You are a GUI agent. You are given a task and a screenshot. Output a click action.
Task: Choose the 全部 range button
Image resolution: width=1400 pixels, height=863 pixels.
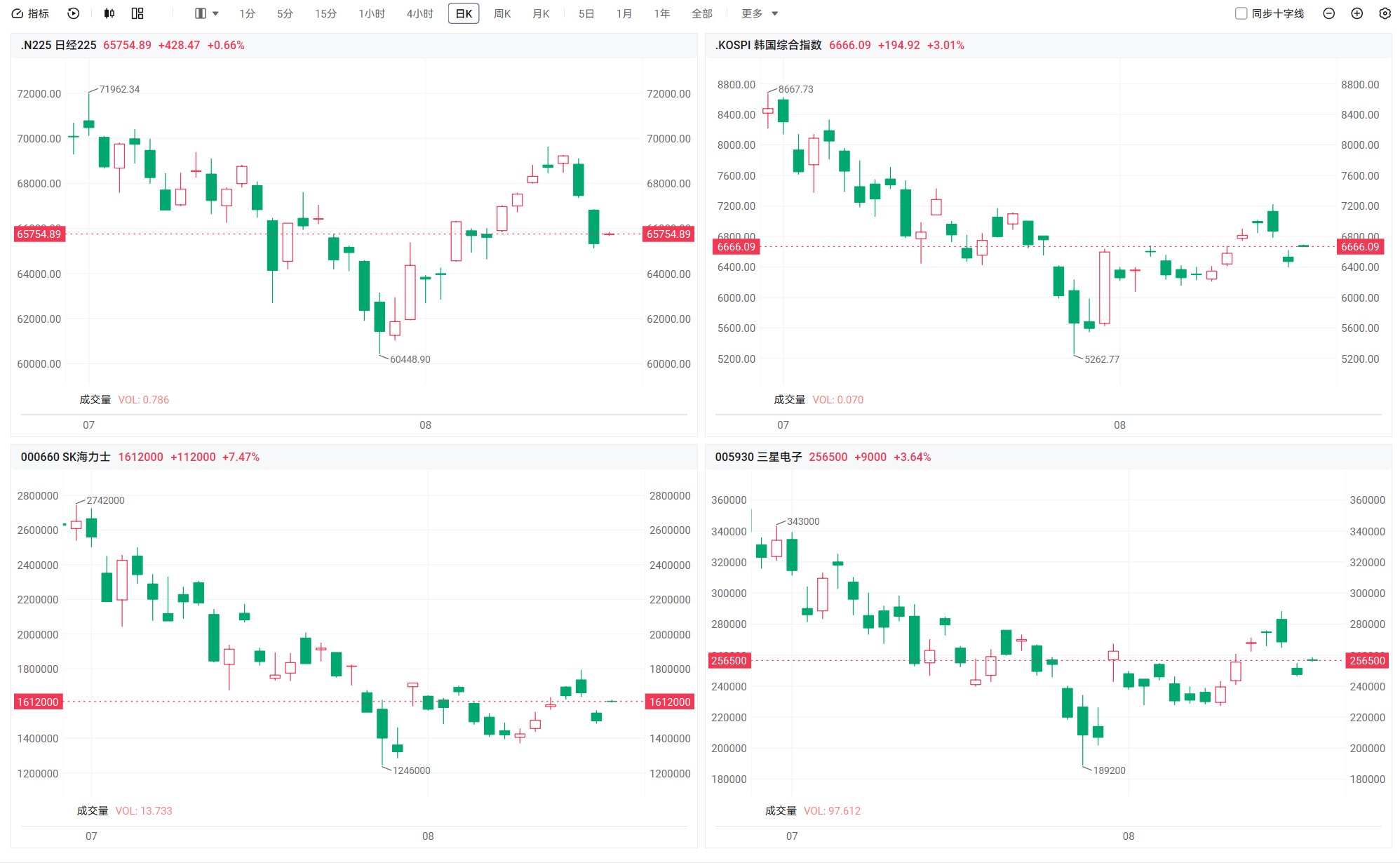tap(701, 13)
